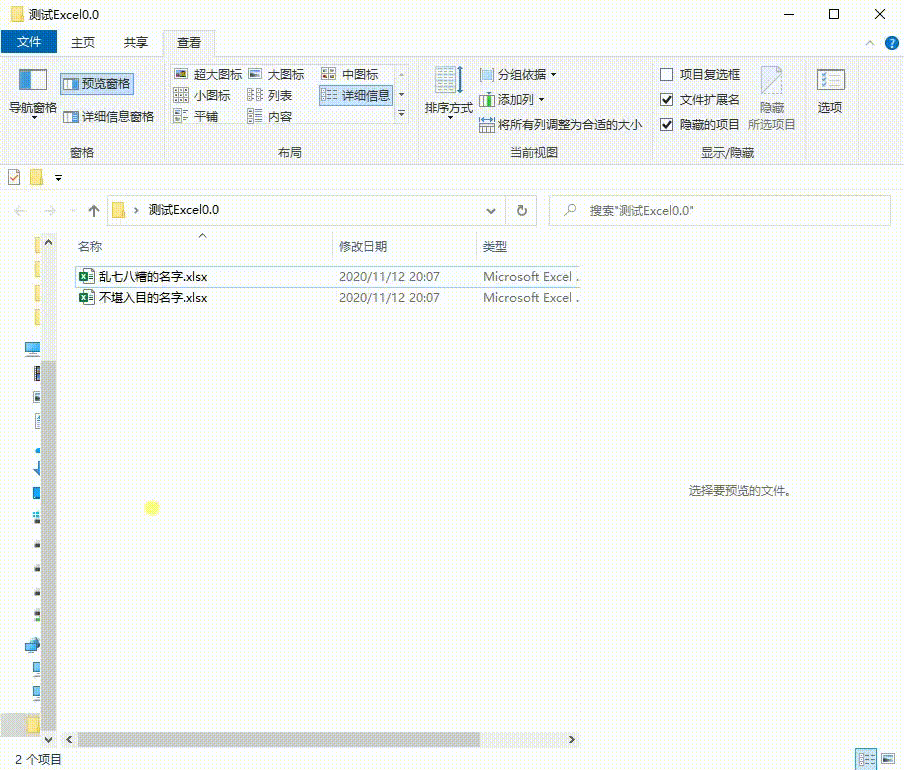Open the help question mark icon
This screenshot has width=904, height=770.
pyautogui.click(x=891, y=43)
